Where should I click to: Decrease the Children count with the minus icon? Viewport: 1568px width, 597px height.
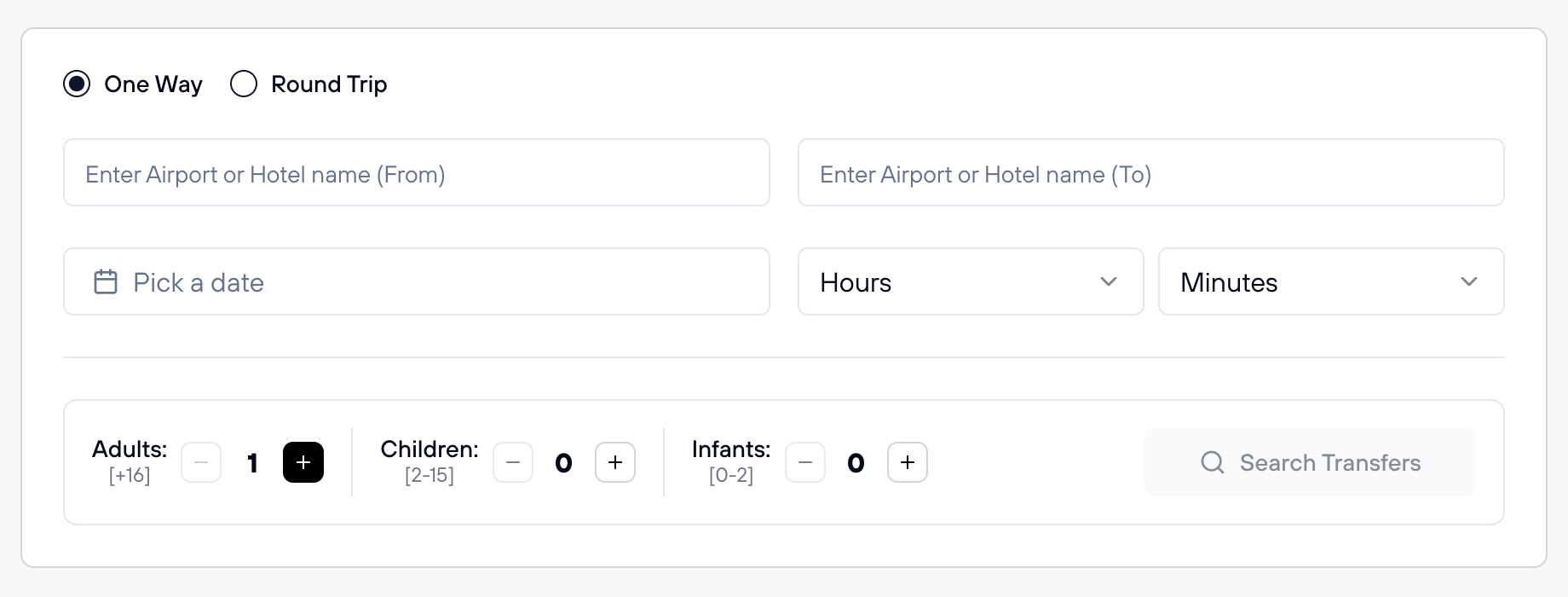tap(513, 462)
